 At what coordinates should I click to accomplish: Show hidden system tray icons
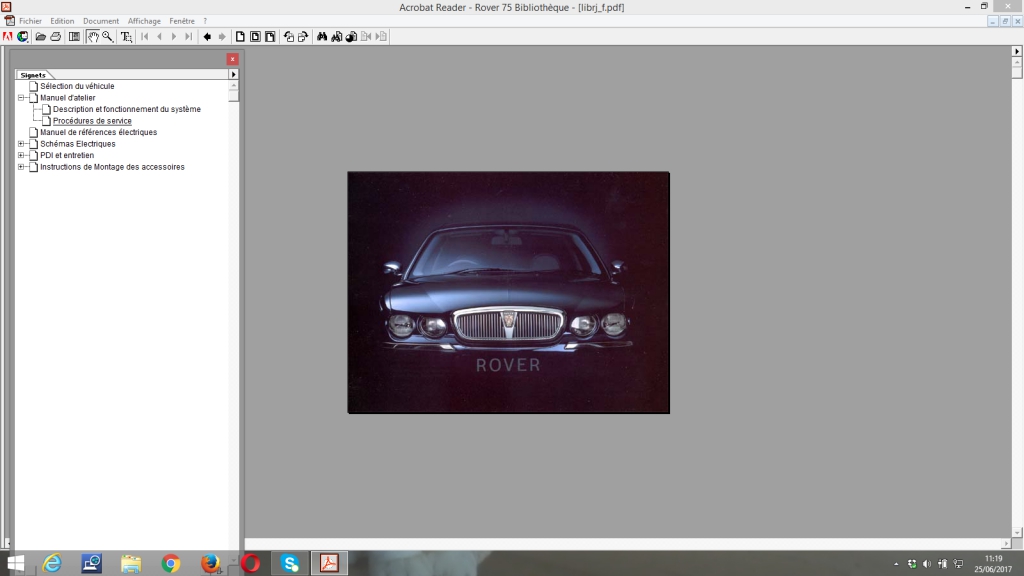tap(896, 564)
